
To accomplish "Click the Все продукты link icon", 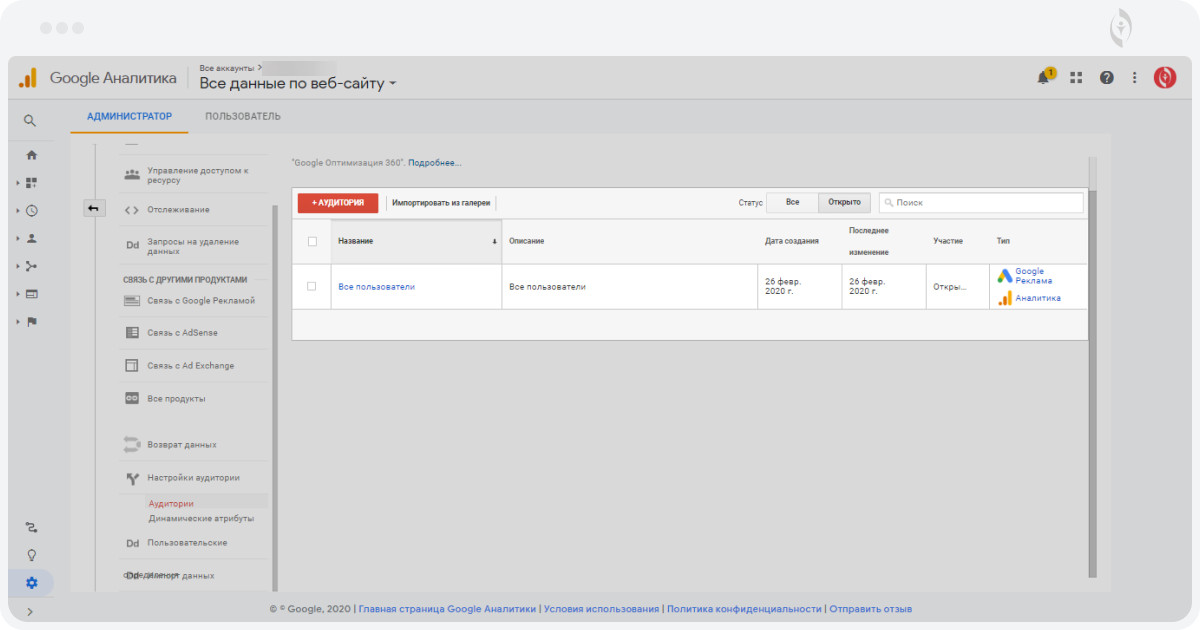I will pyautogui.click(x=132, y=398).
